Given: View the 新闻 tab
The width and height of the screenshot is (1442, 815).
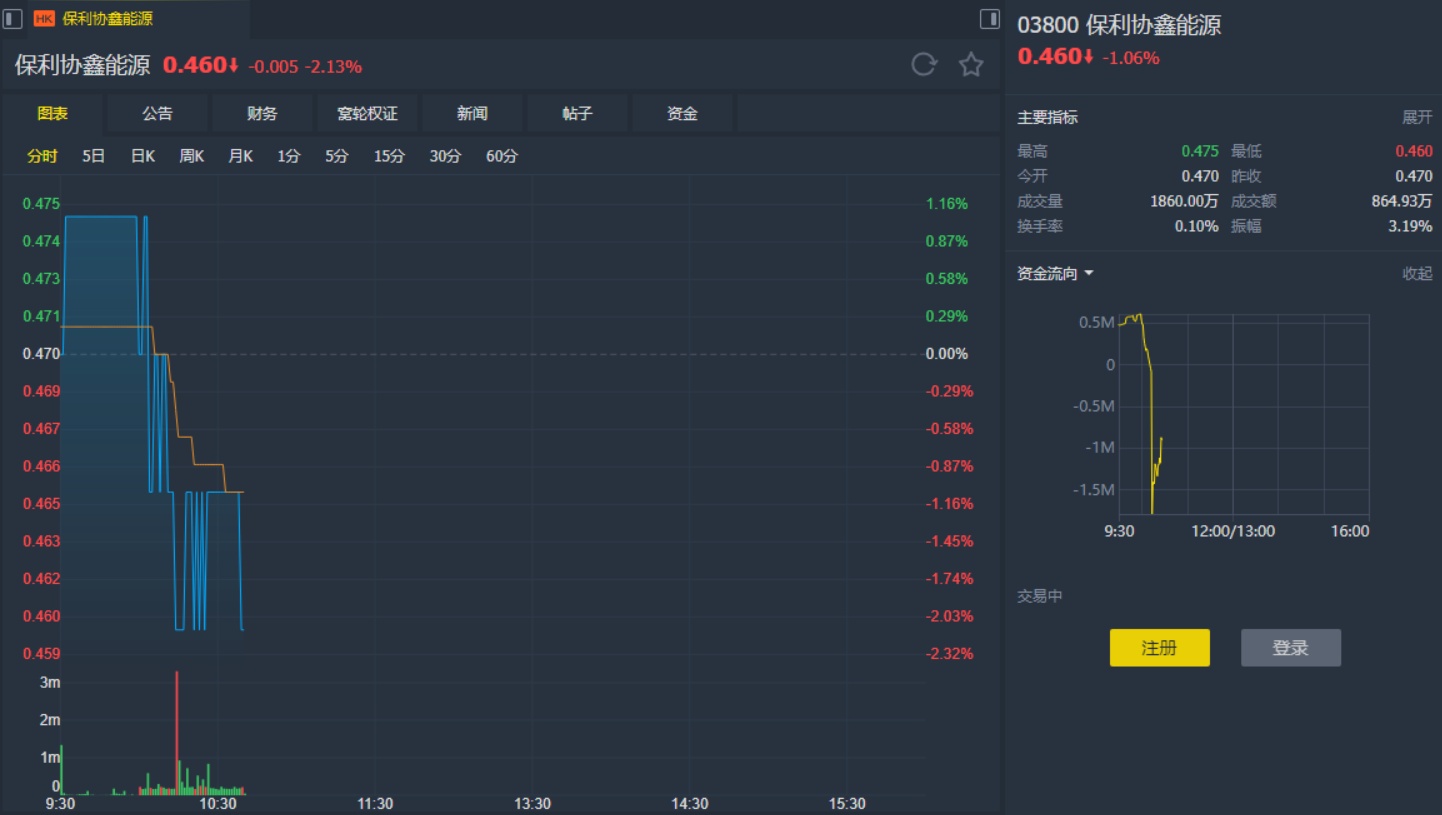Looking at the screenshot, I should [472, 113].
